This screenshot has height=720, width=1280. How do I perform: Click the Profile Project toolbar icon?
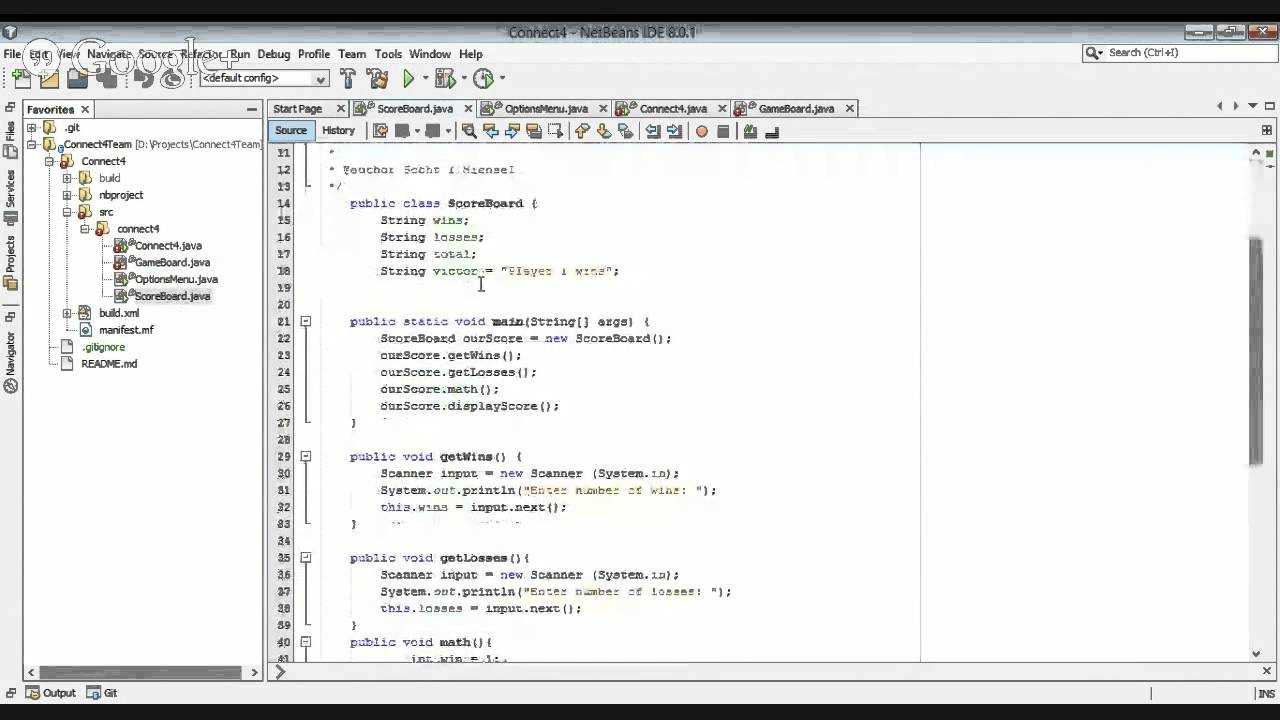483,78
